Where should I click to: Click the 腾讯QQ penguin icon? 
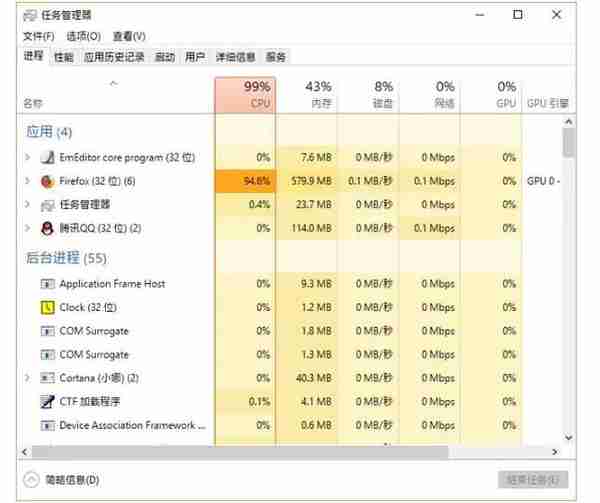pos(47,228)
